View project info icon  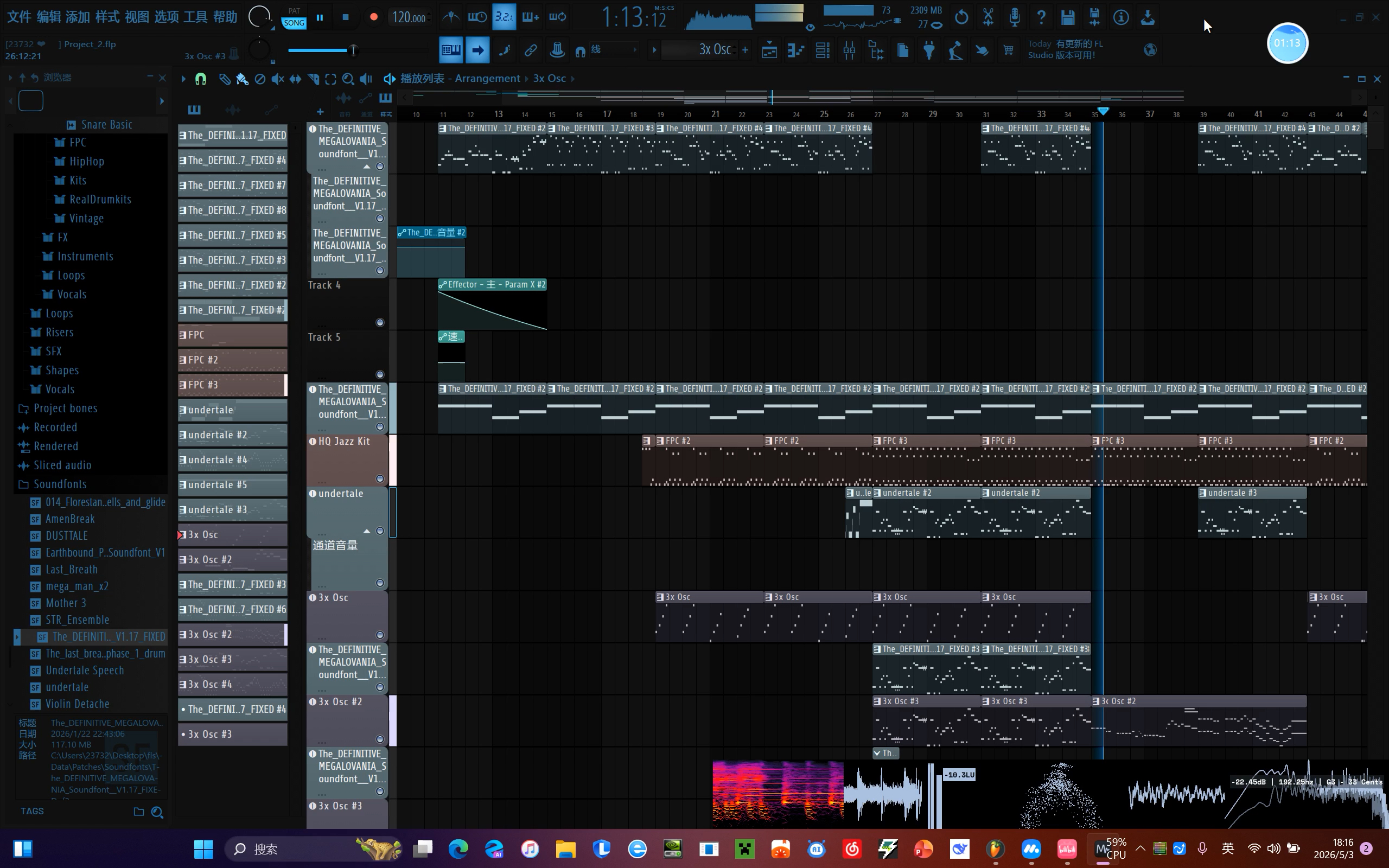click(1121, 17)
